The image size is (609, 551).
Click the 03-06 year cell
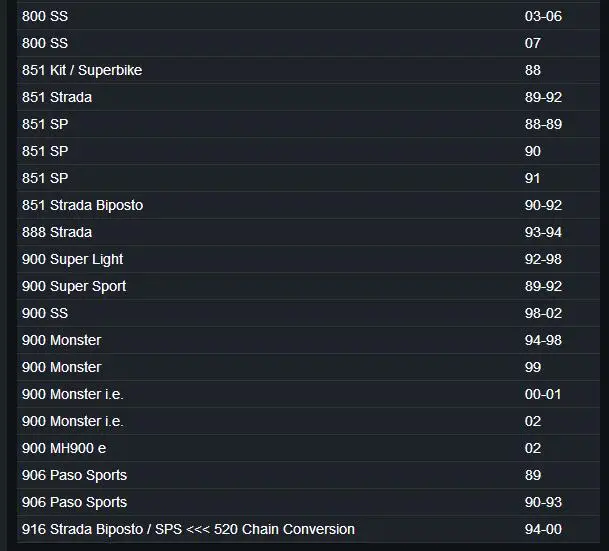pos(543,16)
